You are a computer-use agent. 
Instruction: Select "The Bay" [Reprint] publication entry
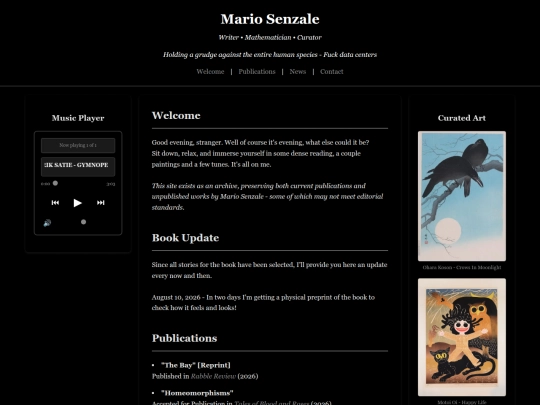tap(196, 365)
